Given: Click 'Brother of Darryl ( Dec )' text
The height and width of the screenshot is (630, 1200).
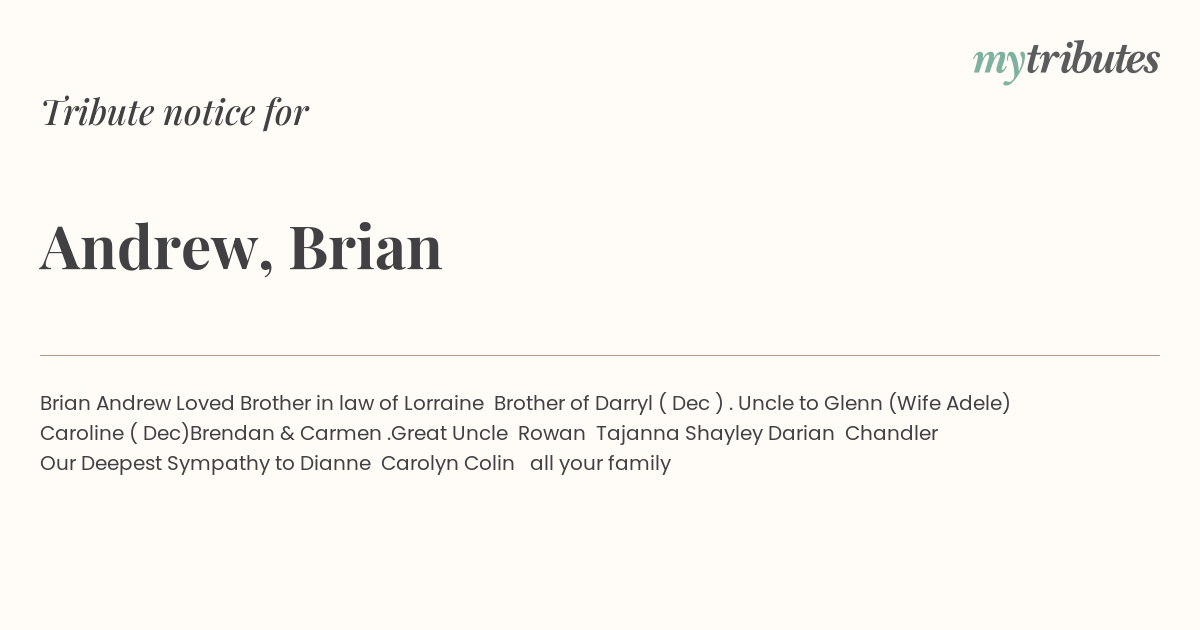Looking at the screenshot, I should tap(608, 403).
